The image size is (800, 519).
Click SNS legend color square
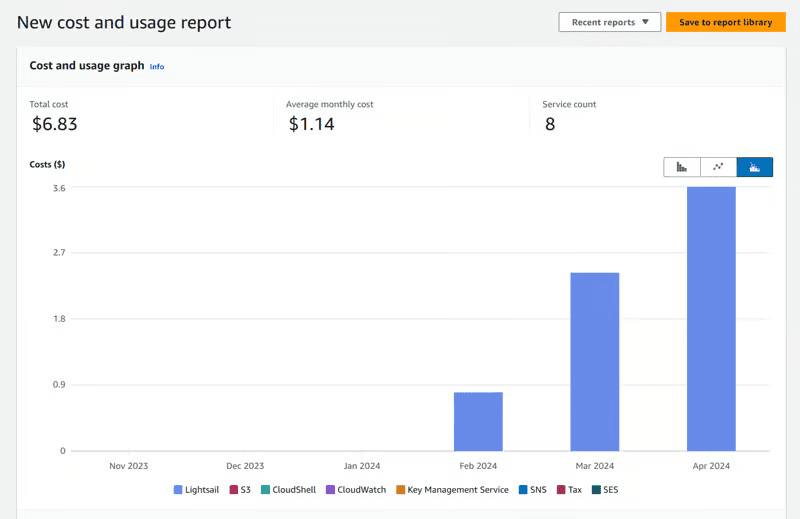tap(523, 489)
